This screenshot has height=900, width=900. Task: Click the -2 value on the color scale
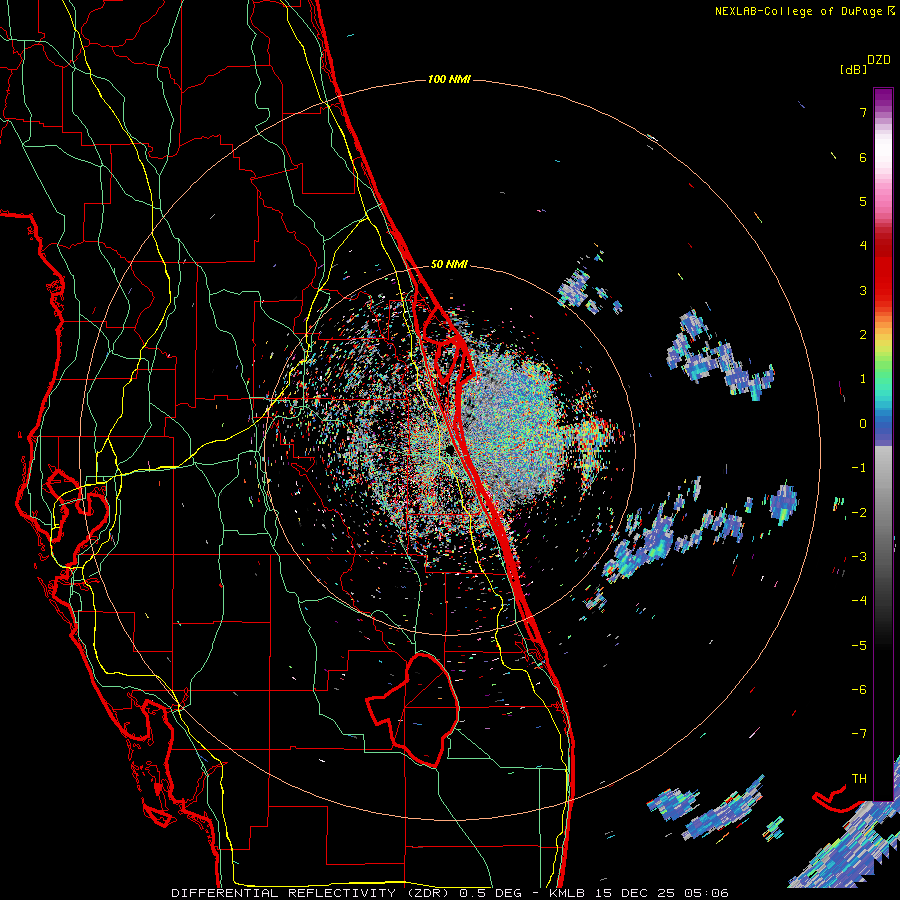tap(859, 512)
